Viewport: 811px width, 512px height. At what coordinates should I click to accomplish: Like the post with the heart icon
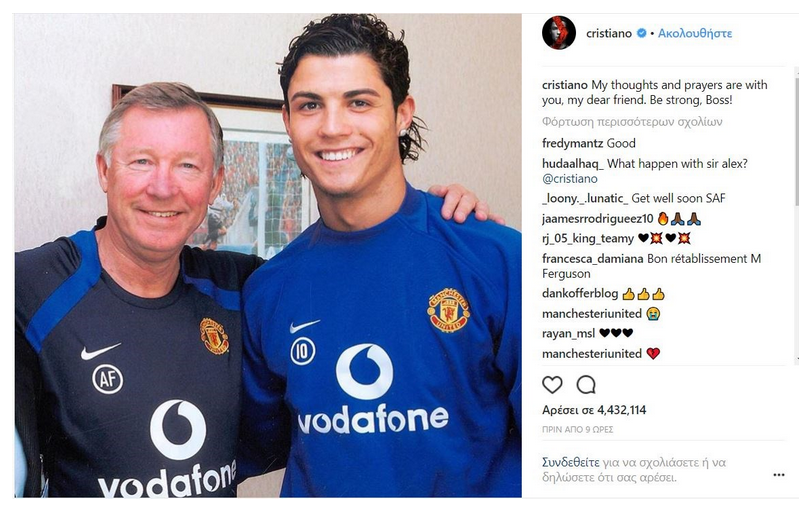coord(552,385)
